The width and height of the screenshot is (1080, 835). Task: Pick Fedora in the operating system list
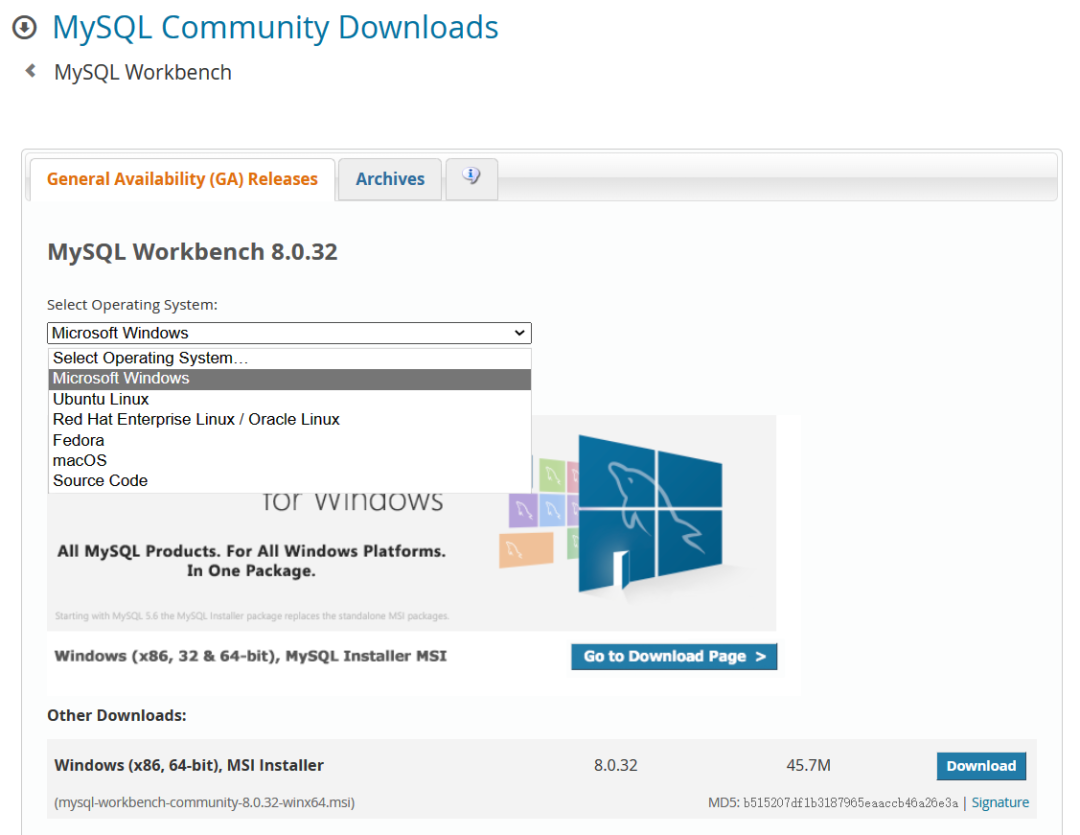pyautogui.click(x=78, y=440)
